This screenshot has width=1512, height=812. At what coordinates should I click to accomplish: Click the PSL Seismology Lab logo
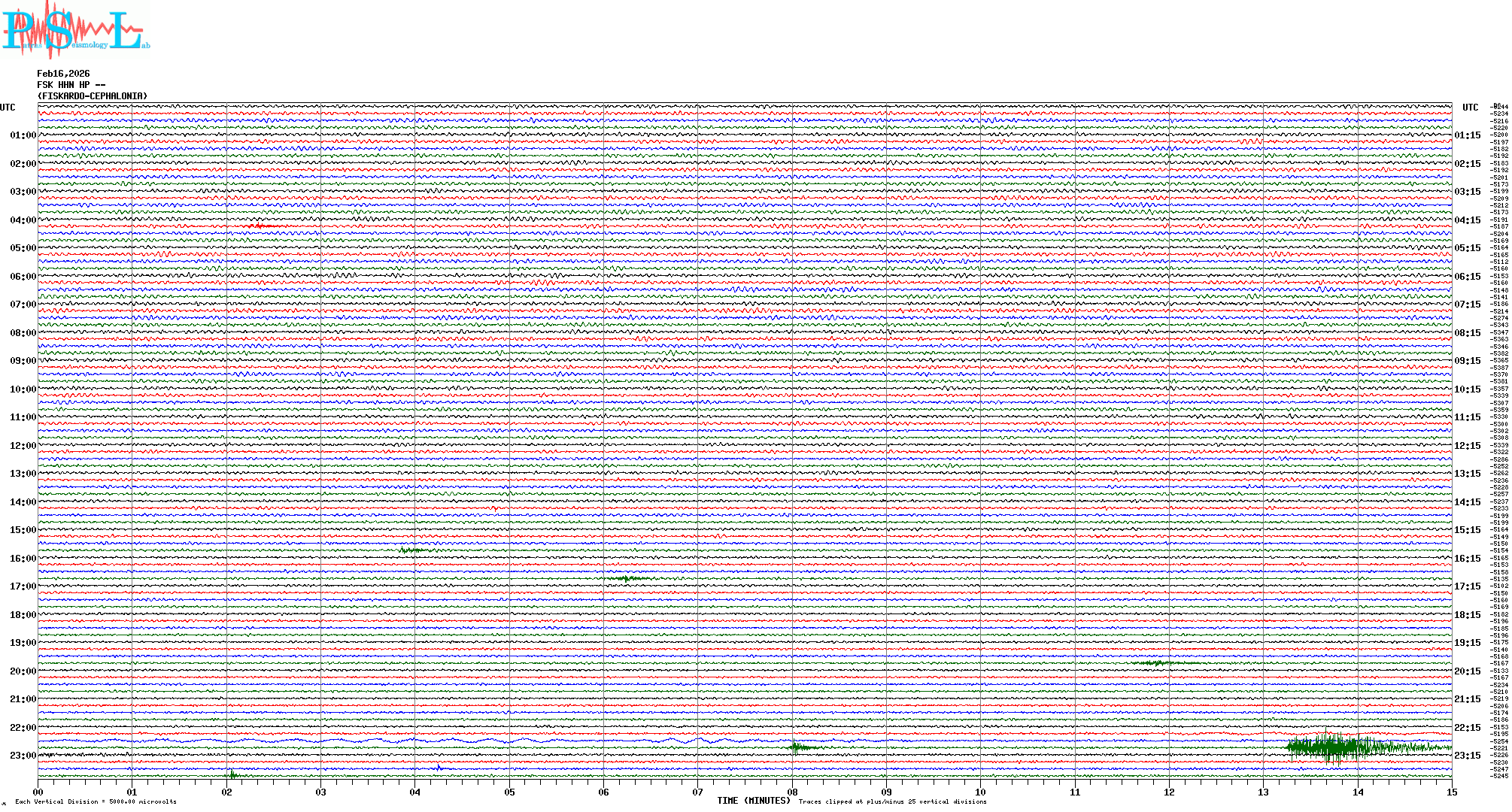click(x=75, y=30)
